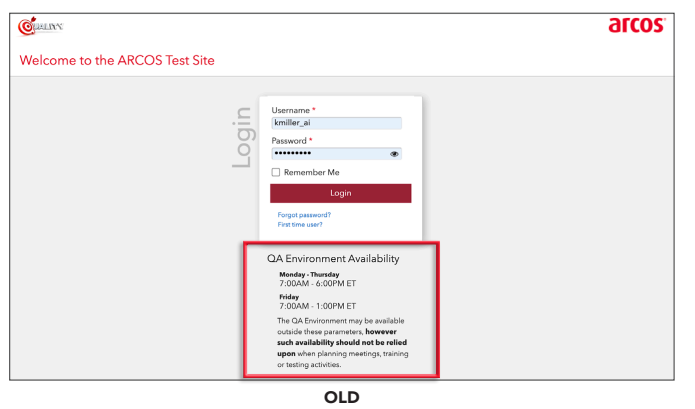Screen dimensions: 695x409
Task: Click the Username input field
Action: tap(336, 123)
